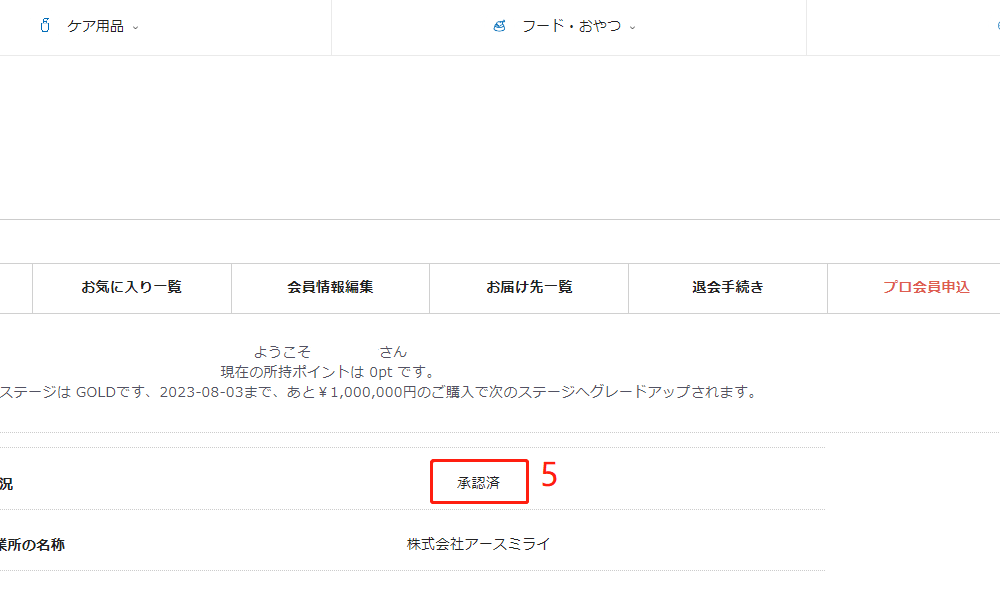This screenshot has width=1000, height=598.
Task: Click the 業所の名称 row label
Action: (x=32, y=545)
